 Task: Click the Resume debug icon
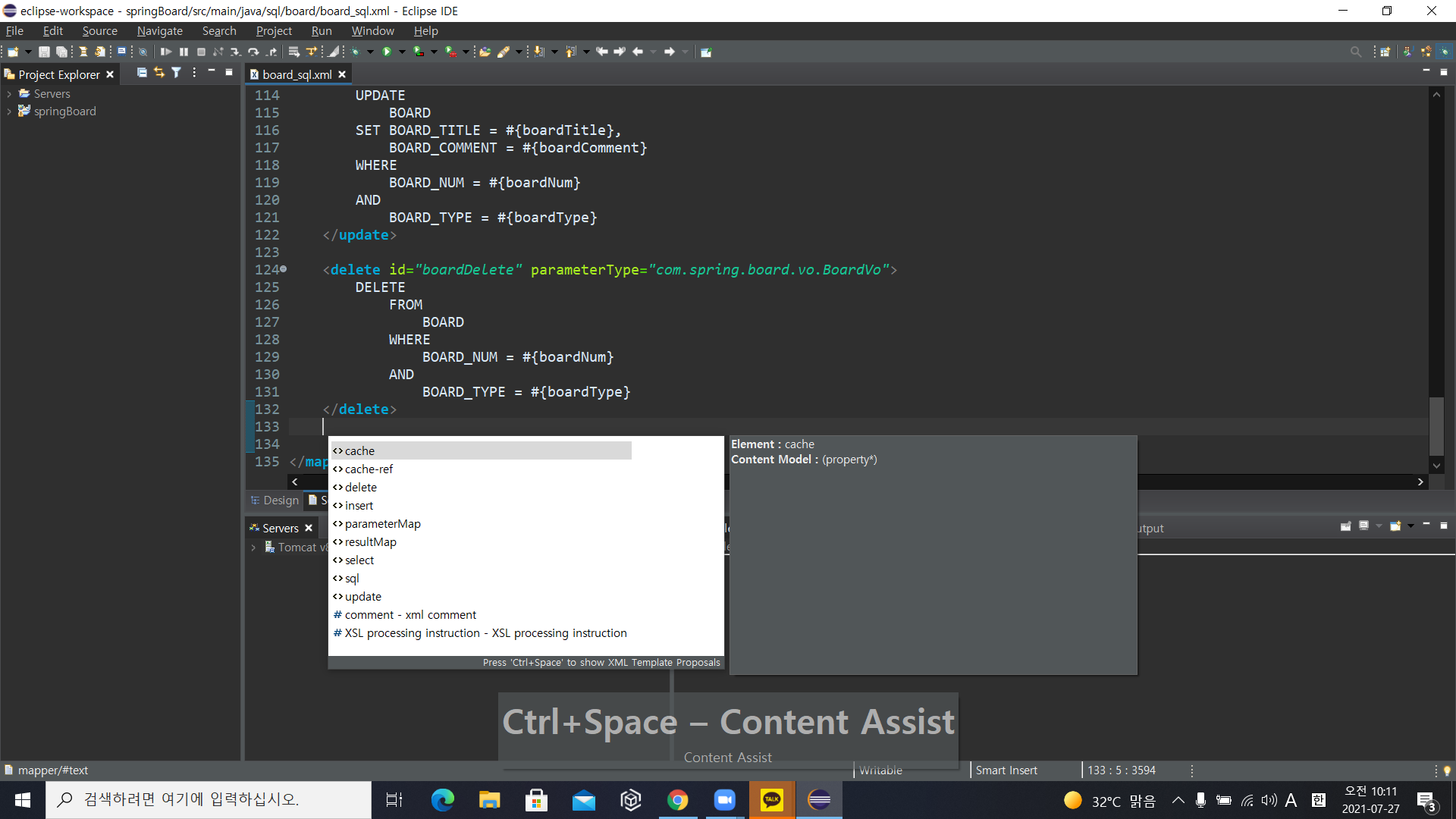coord(166,52)
